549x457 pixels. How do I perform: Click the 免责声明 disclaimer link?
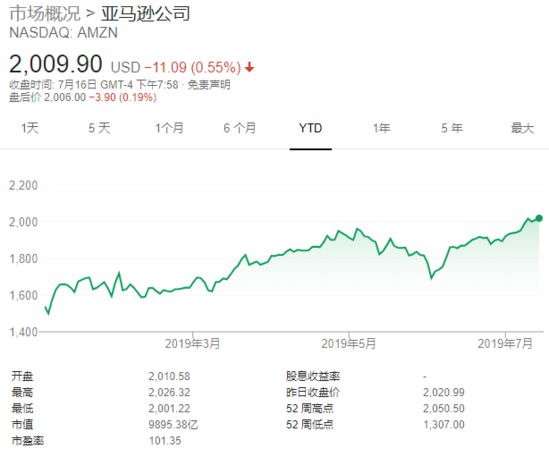pos(209,85)
